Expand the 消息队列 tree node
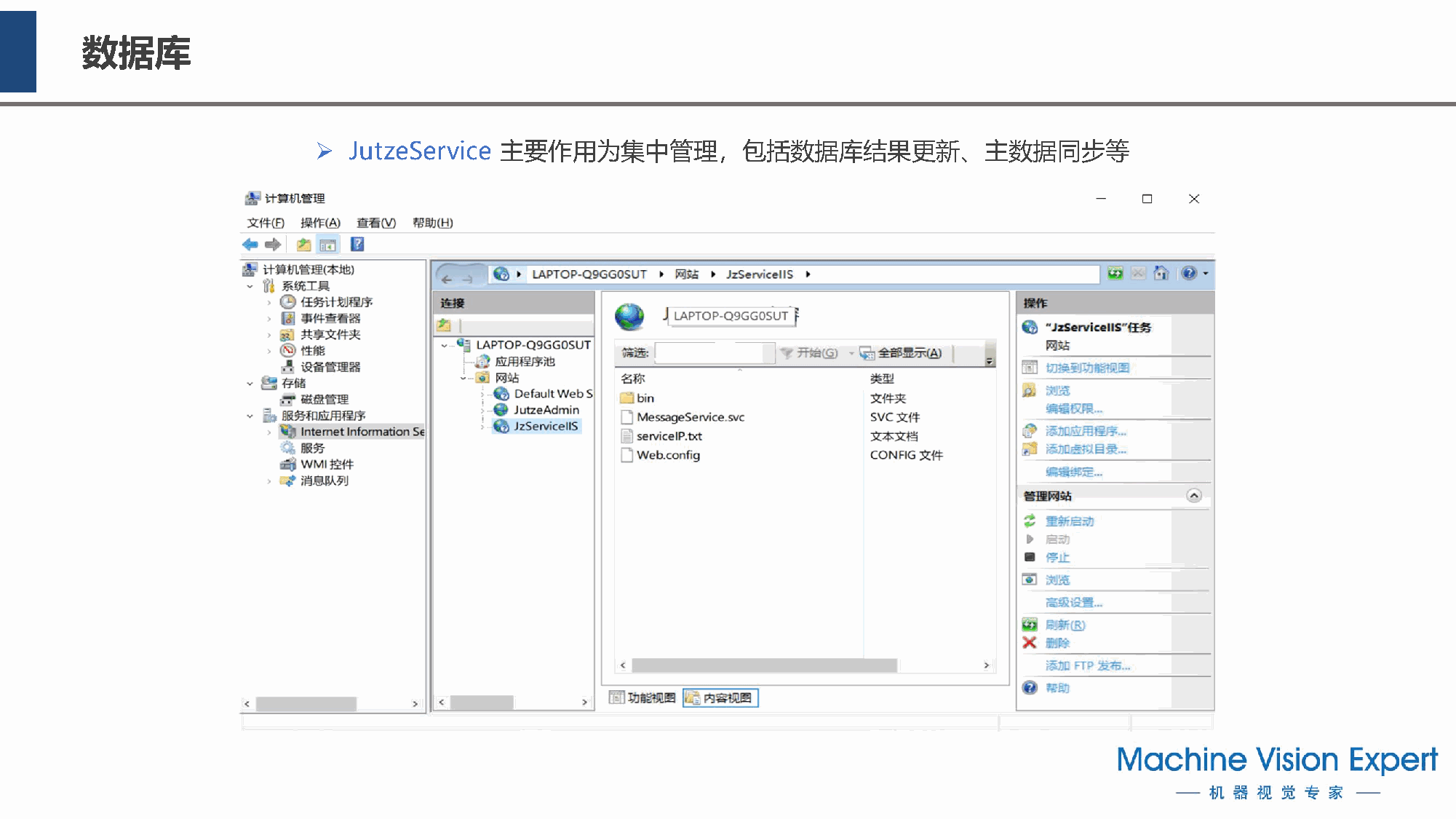 click(x=268, y=481)
